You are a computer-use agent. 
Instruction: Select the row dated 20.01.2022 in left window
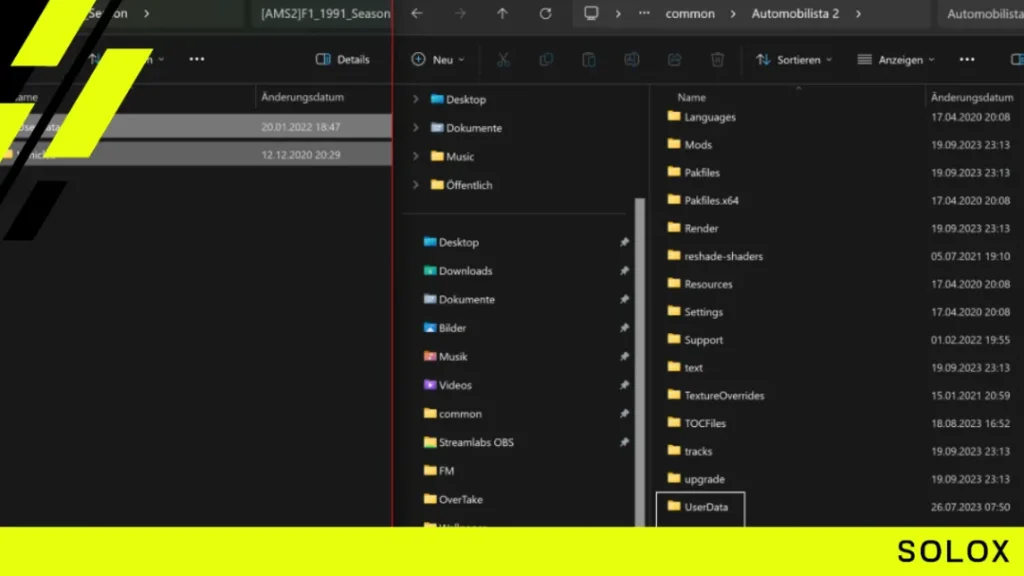coord(196,127)
